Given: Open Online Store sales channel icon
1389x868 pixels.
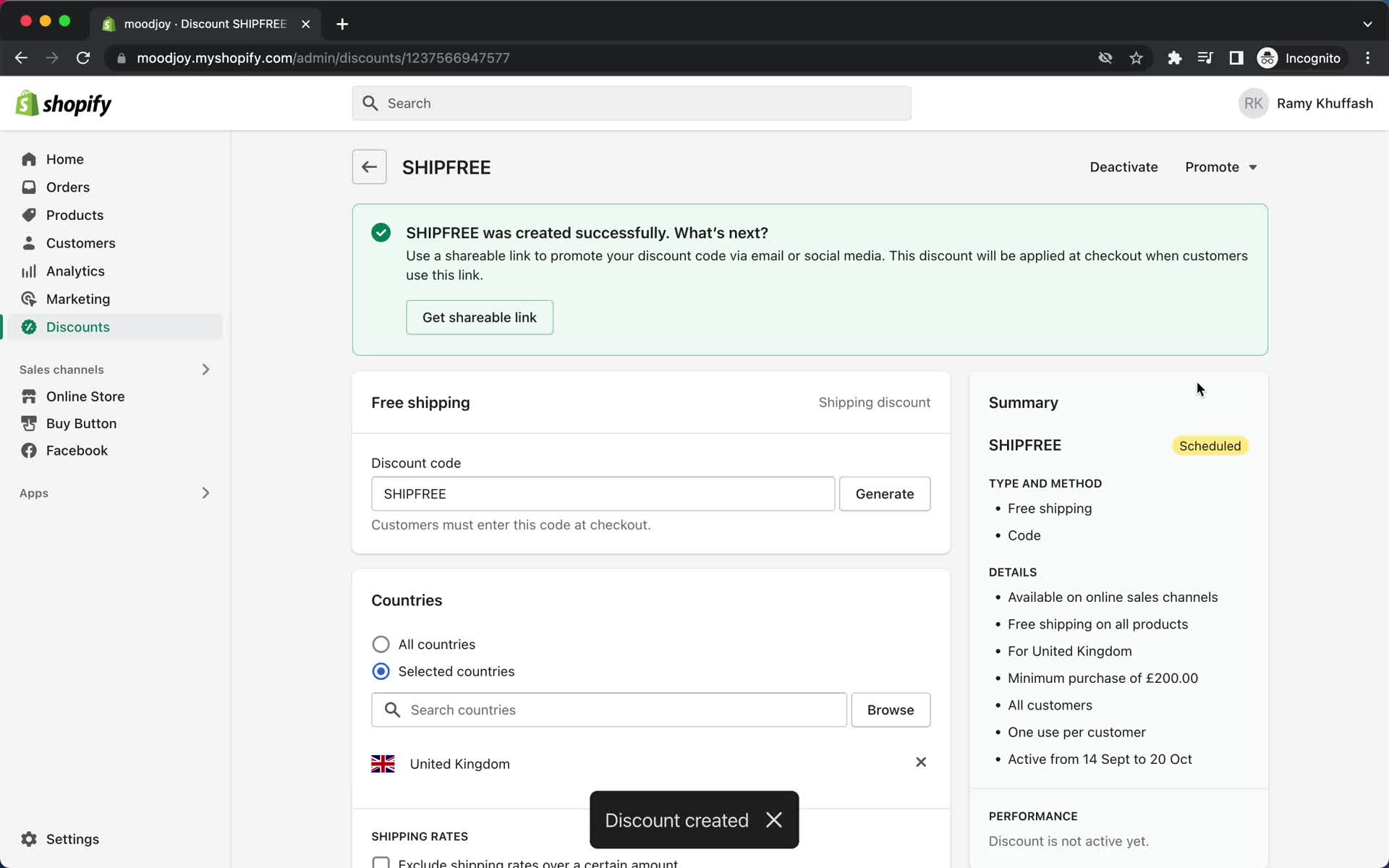Looking at the screenshot, I should (29, 396).
